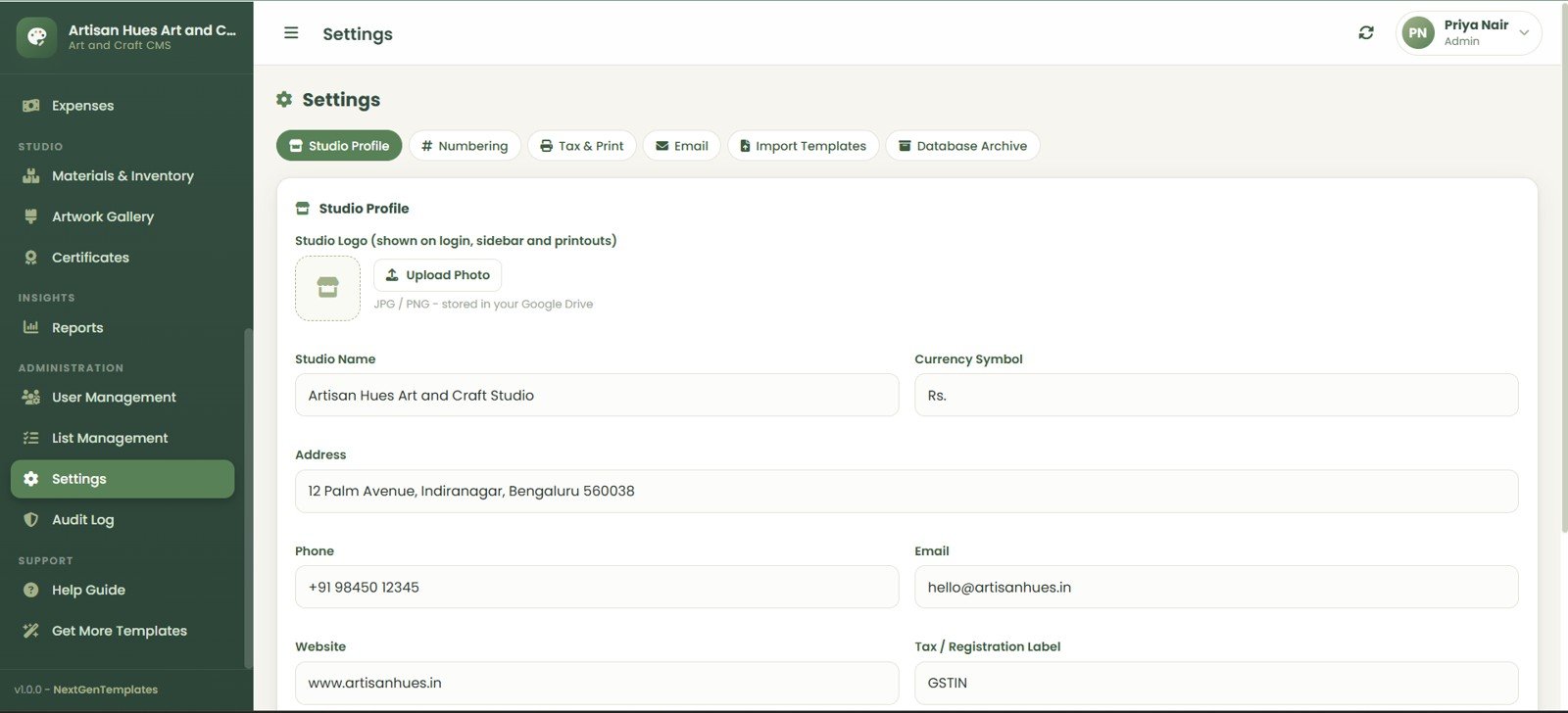Click the Email field with hello@artisanhues.in
1568x713 pixels.
point(1216,587)
